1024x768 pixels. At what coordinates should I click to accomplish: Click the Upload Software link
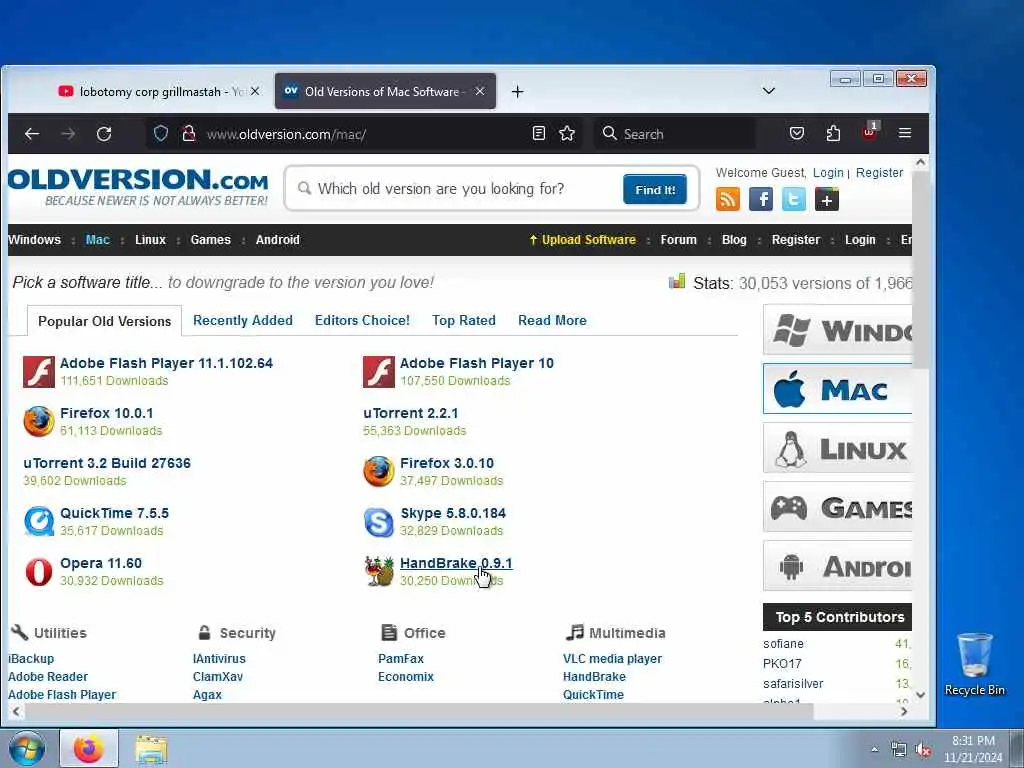583,240
